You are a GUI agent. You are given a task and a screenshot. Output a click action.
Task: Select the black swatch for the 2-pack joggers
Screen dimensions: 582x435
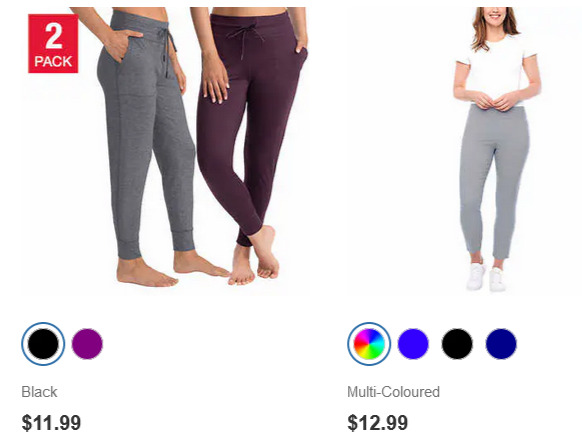43,344
